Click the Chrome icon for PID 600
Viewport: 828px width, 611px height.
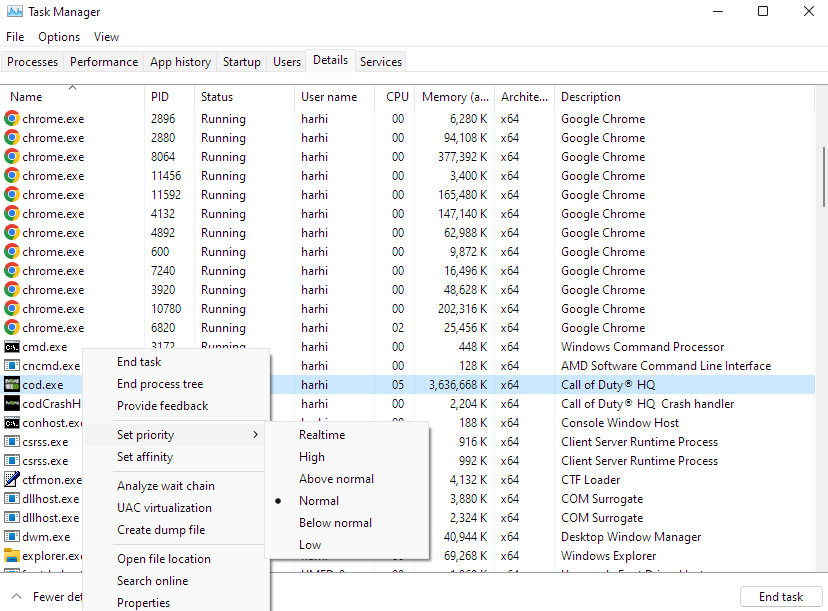[x=12, y=252]
